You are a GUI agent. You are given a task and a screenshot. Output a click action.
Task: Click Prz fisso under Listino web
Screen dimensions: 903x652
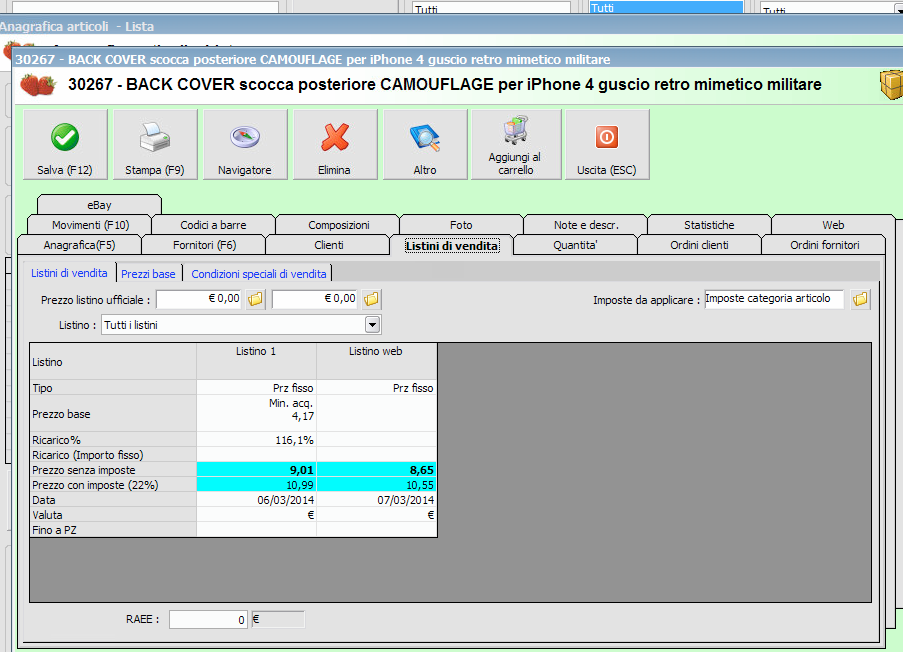(x=376, y=388)
